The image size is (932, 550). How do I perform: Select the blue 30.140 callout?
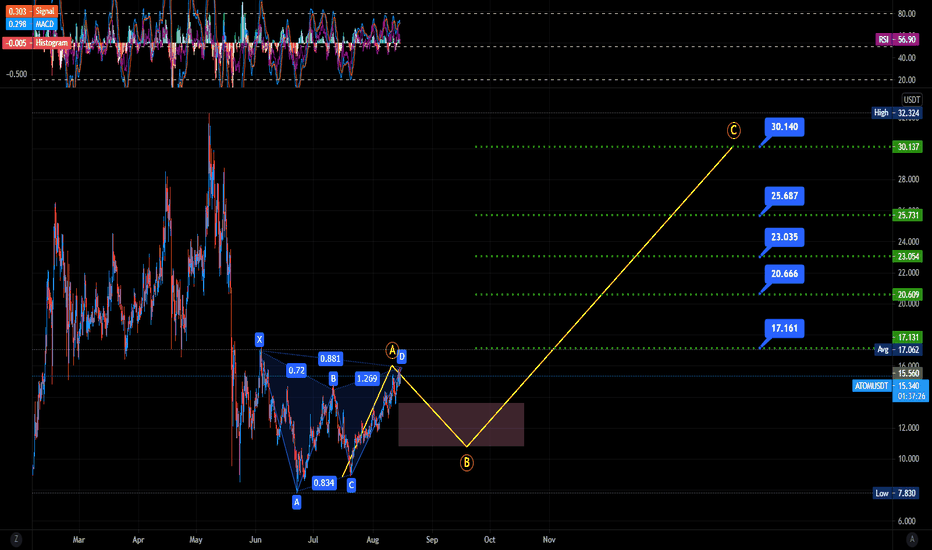784,127
